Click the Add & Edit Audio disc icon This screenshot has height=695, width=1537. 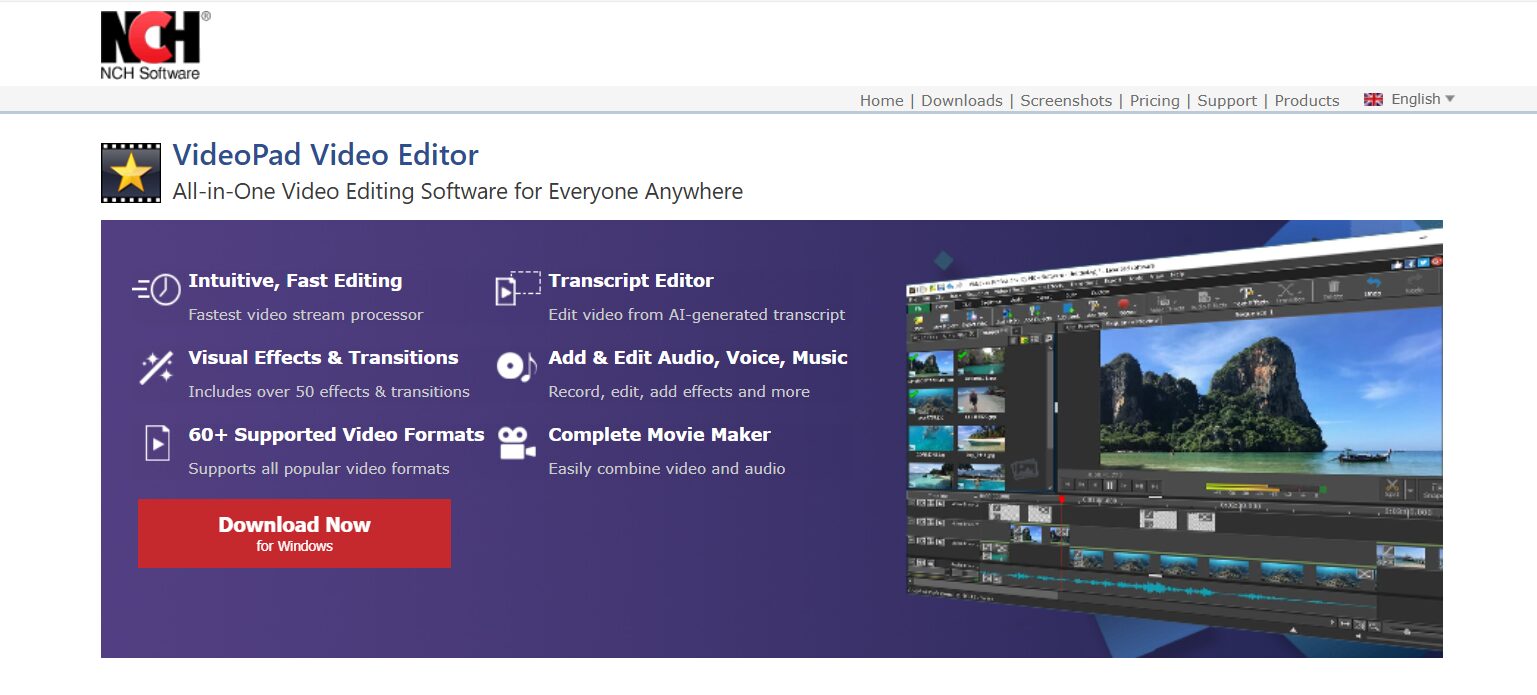pyautogui.click(x=516, y=366)
